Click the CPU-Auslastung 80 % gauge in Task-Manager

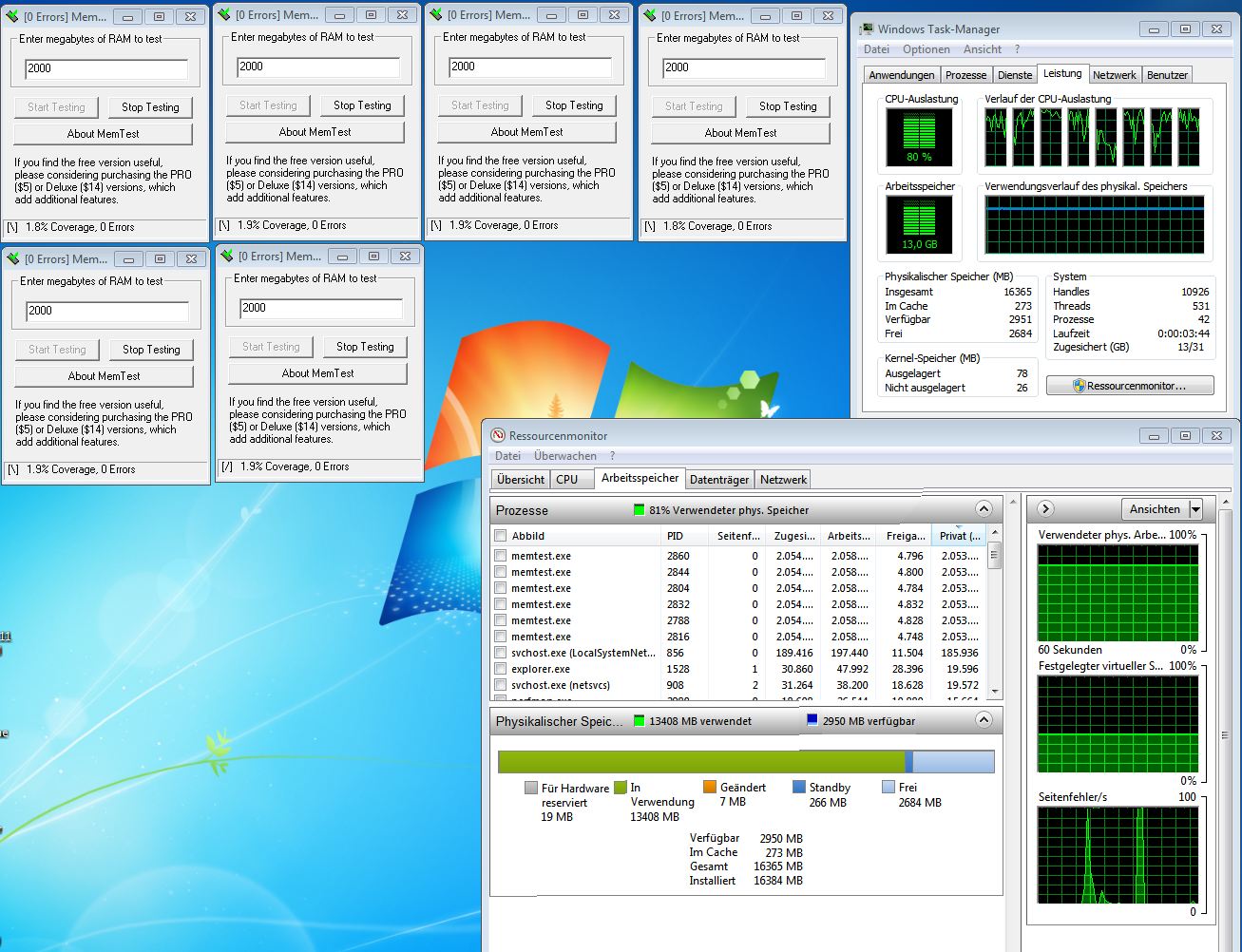[x=919, y=137]
